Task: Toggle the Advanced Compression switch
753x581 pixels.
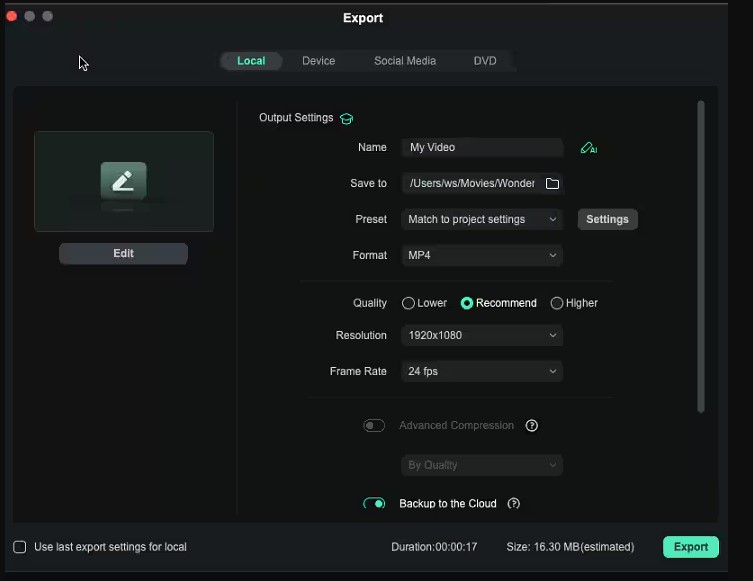Action: pos(374,425)
